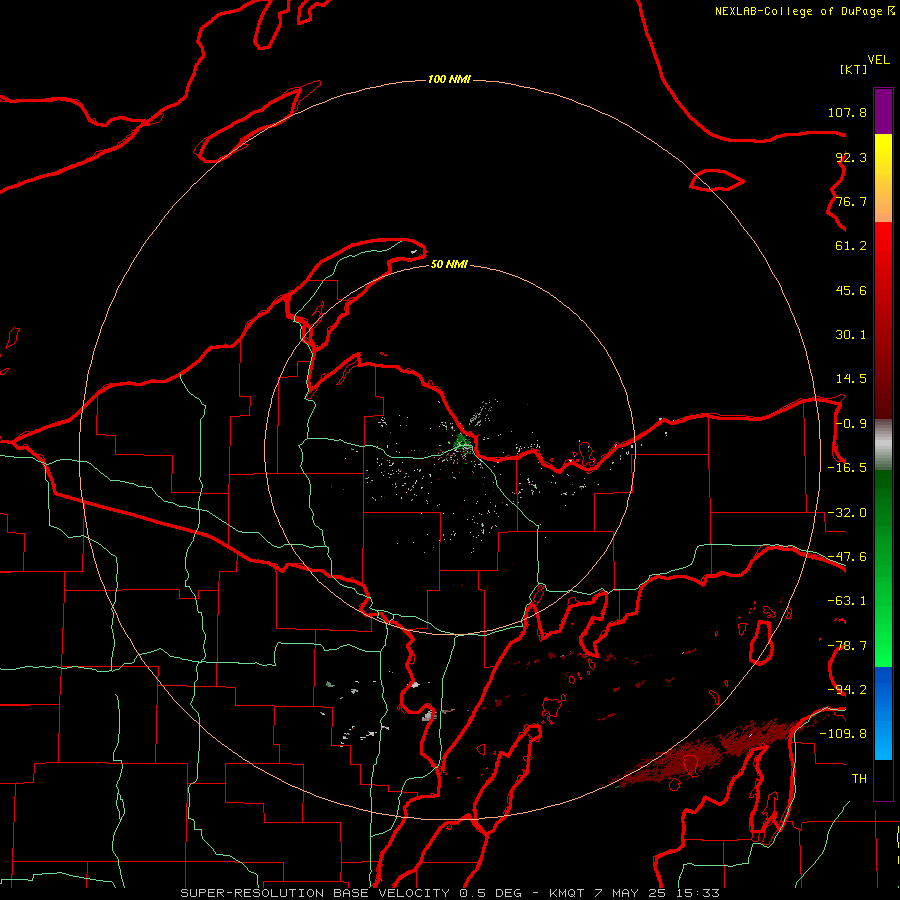Screen dimensions: 900x900
Task: Click the -32.0 scale value
Action: [847, 513]
